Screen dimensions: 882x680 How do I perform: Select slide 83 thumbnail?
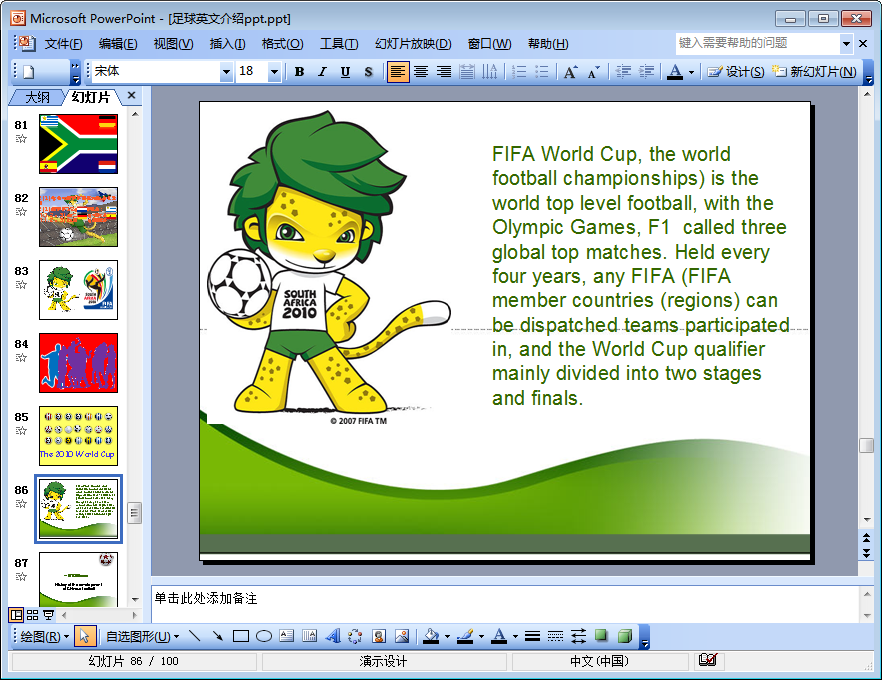pos(78,290)
